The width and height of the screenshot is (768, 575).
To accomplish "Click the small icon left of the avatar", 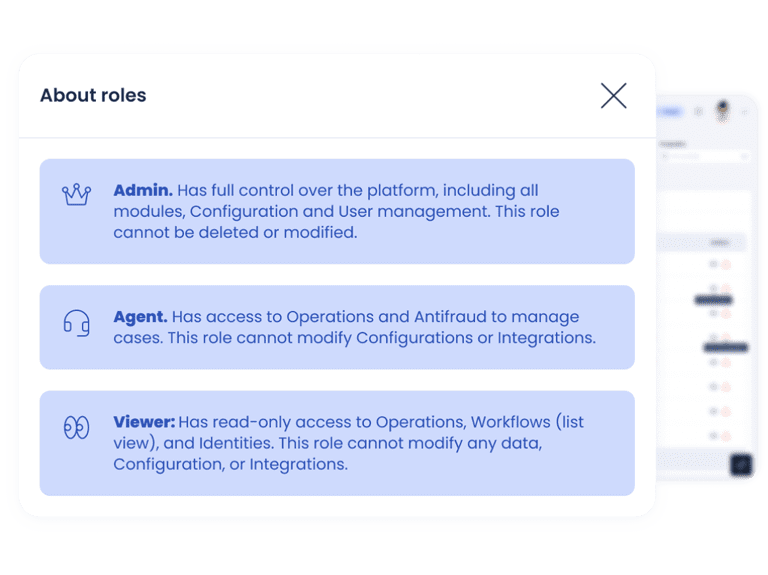I will [698, 112].
